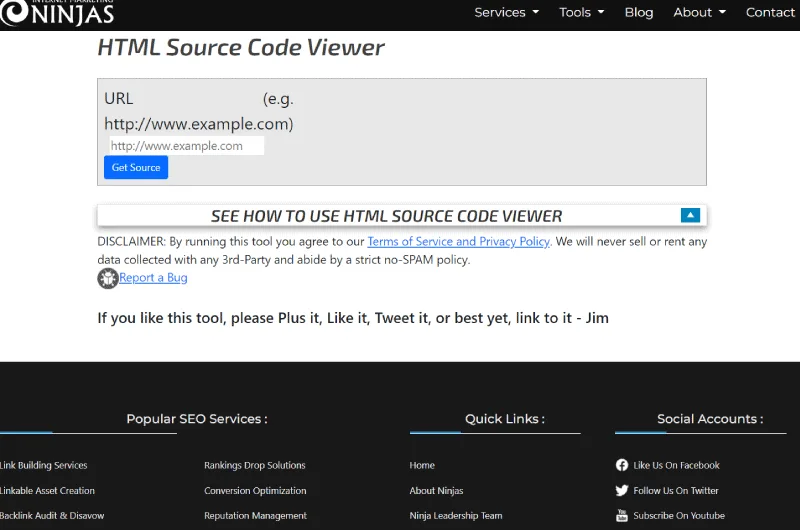Open Link Building Services footer link
The image size is (800, 530).
44,465
